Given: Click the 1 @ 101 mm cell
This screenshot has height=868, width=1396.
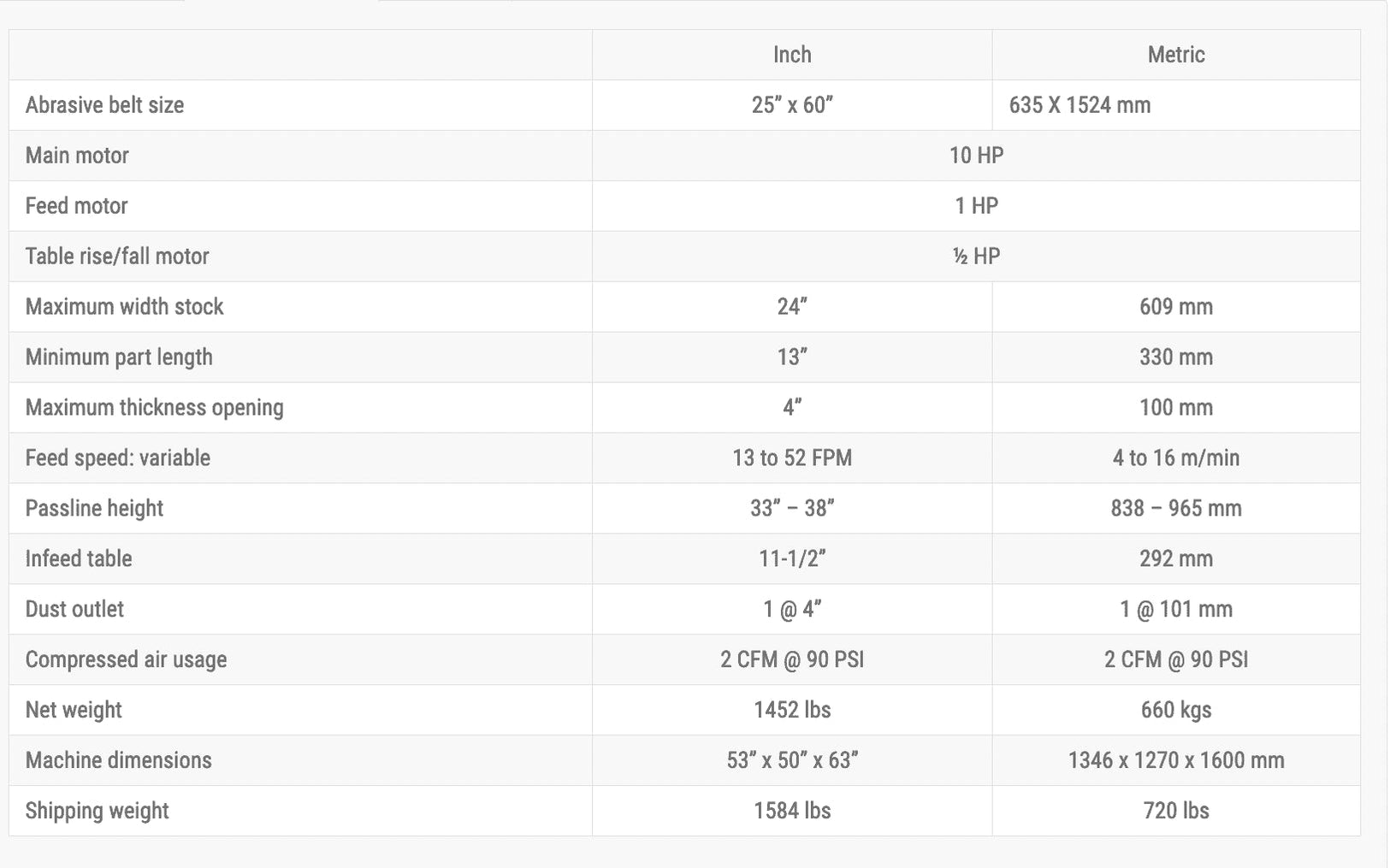Looking at the screenshot, I should (1176, 610).
